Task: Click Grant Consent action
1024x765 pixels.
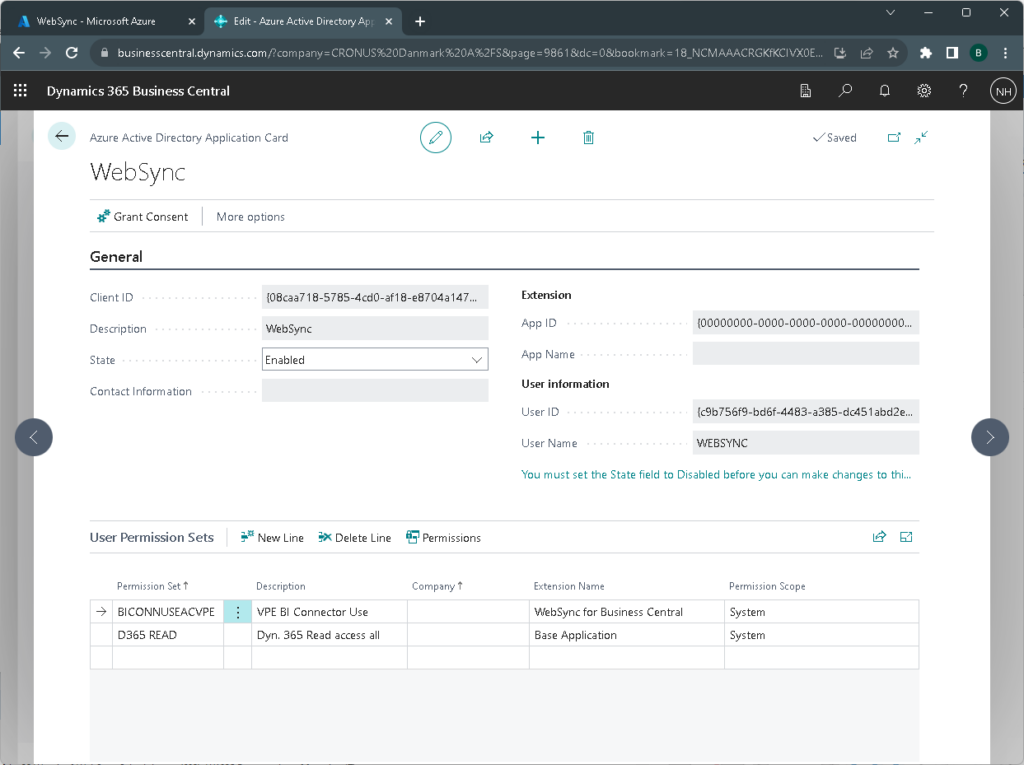Action: [x=142, y=217]
